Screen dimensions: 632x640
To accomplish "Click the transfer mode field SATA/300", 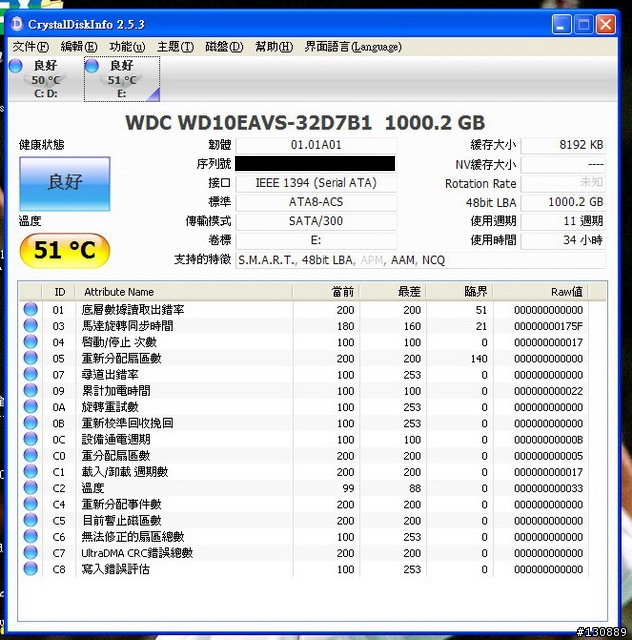I will tap(316, 221).
